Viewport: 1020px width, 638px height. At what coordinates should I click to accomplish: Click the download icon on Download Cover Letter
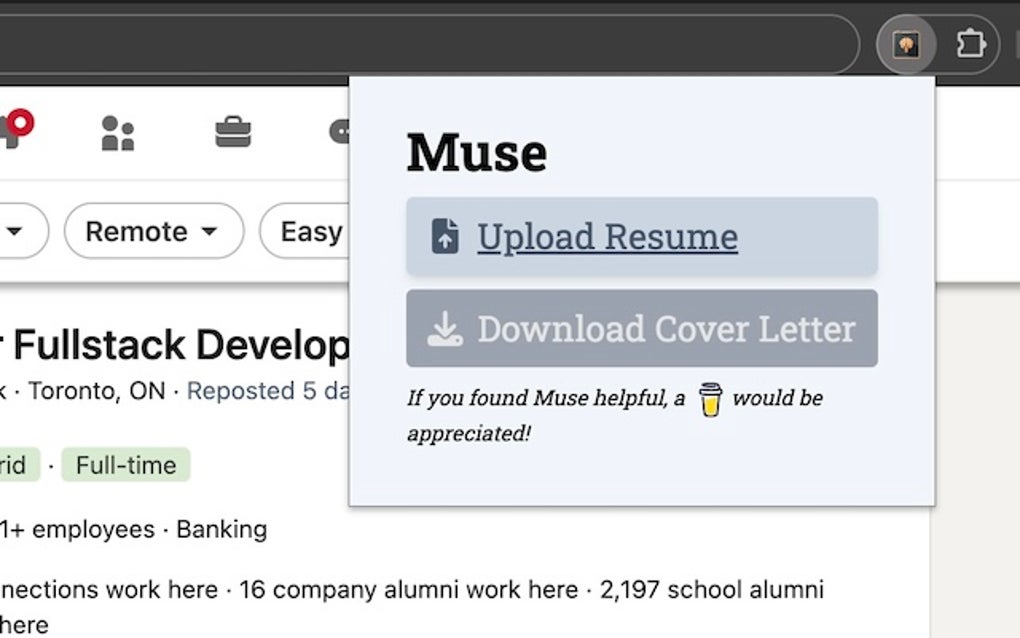pyautogui.click(x=445, y=328)
